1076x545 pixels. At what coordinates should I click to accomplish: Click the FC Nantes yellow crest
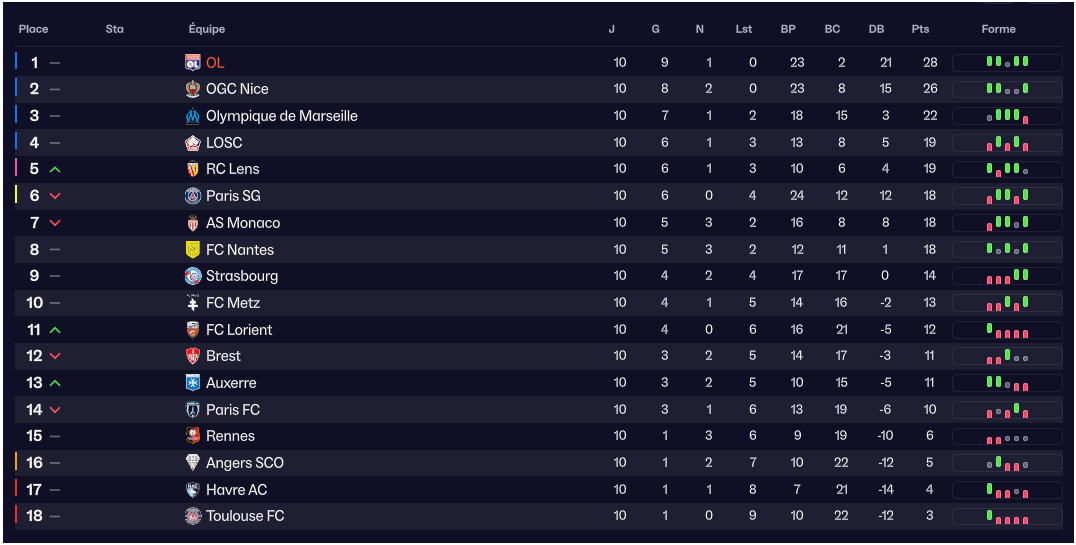(193, 249)
